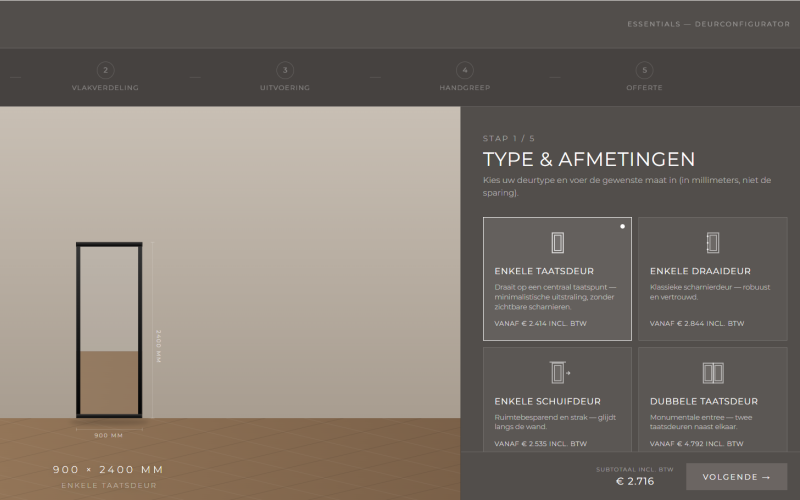The image size is (800, 500).
Task: Select the Dubbele Taatsdeur double door icon
Action: 713,373
